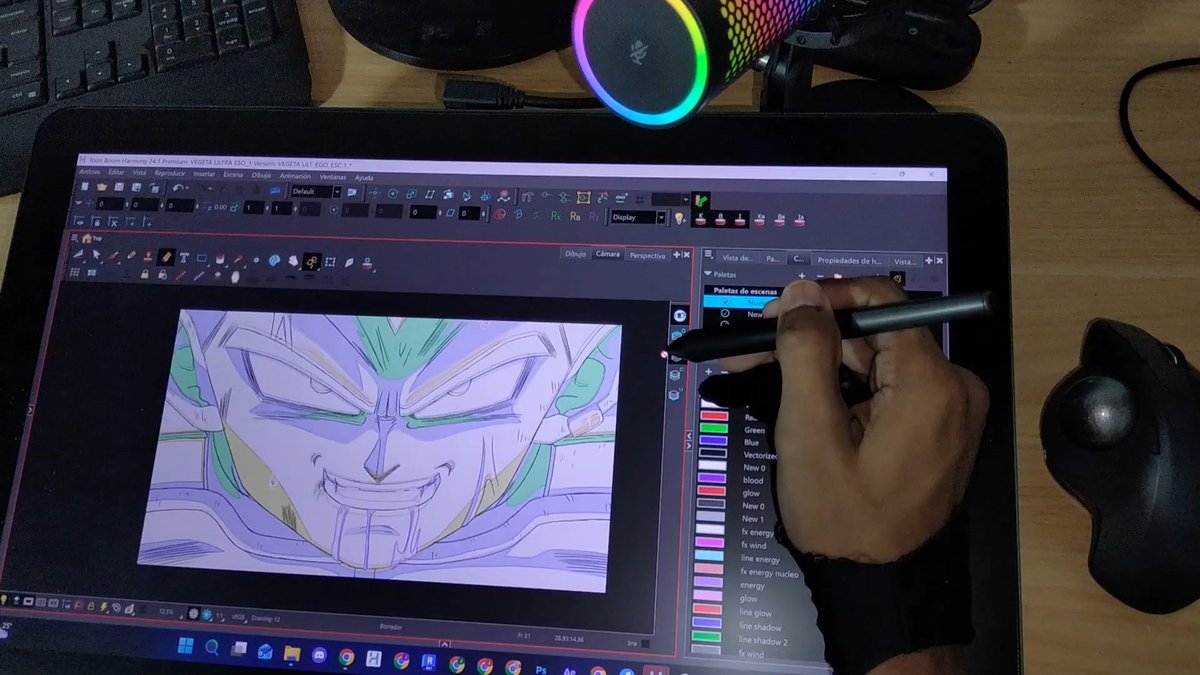Viewport: 1200px width, 675px height.
Task: Open the 12.5% zoom dropdown
Action: click(168, 612)
